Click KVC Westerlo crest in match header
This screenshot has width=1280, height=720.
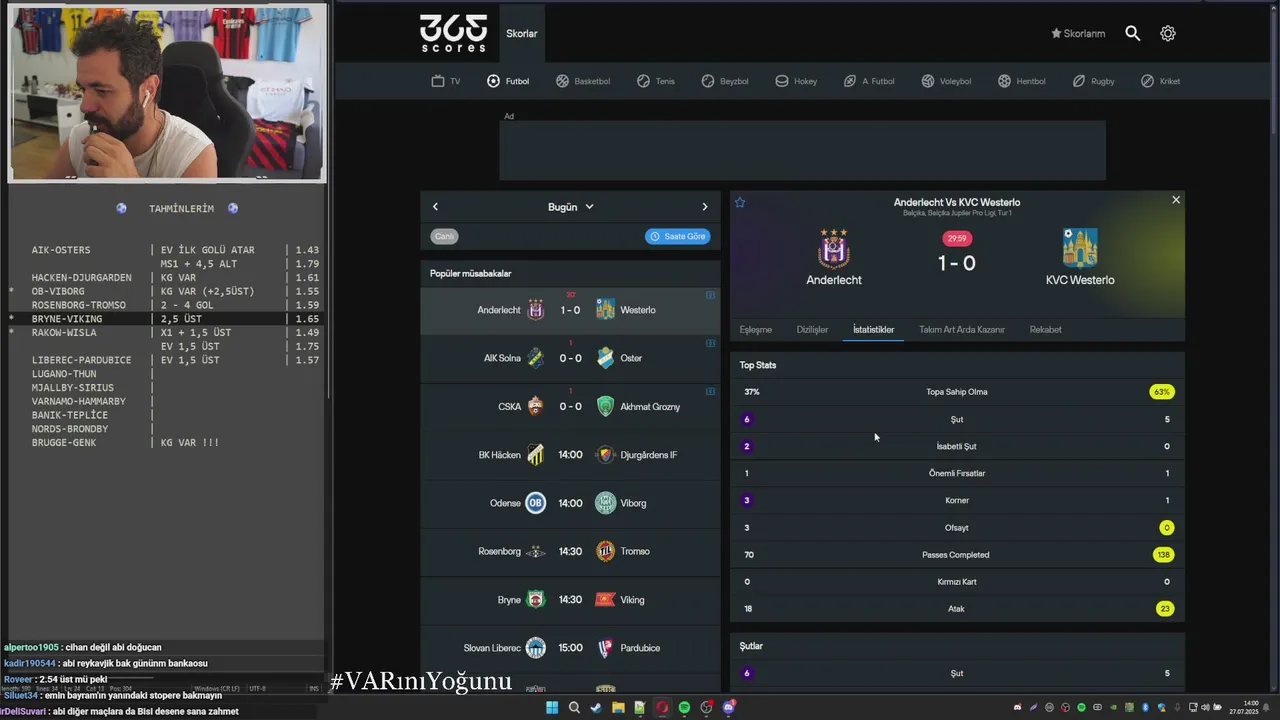click(x=1080, y=248)
